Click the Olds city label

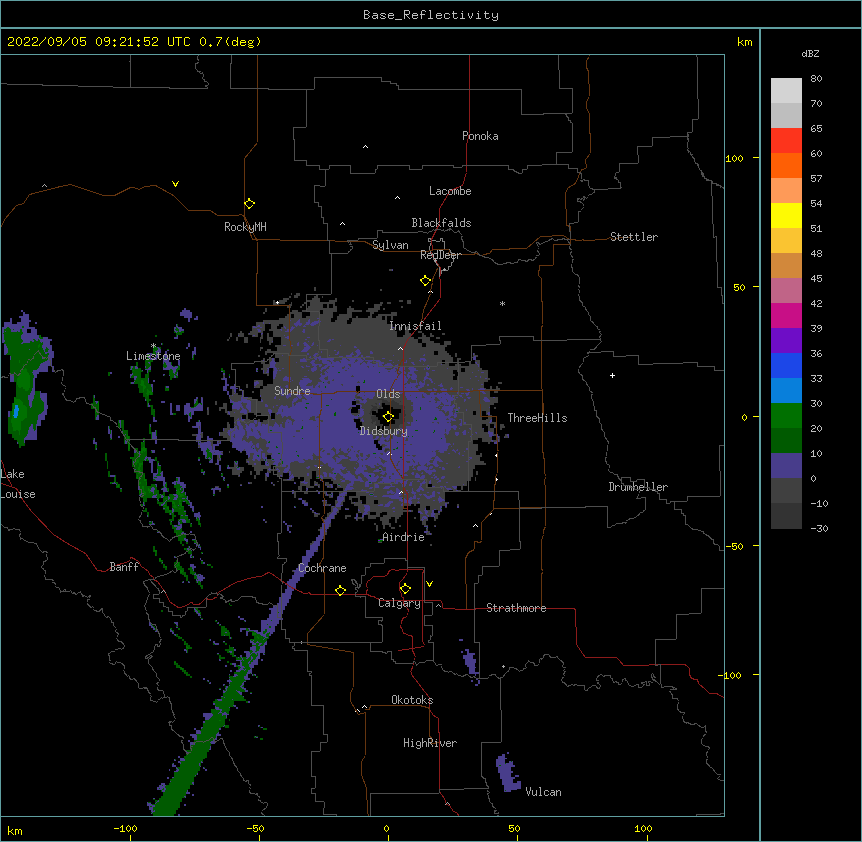(388, 394)
